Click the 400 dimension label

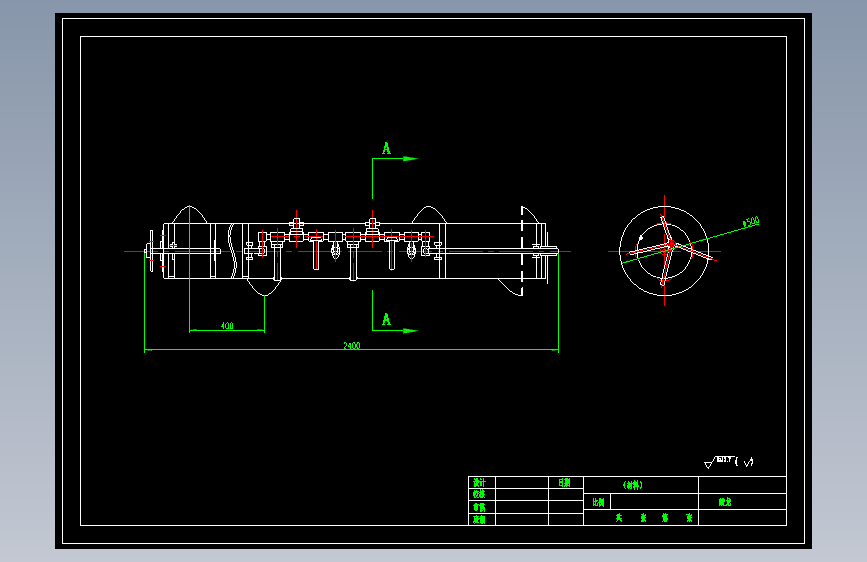click(x=227, y=326)
